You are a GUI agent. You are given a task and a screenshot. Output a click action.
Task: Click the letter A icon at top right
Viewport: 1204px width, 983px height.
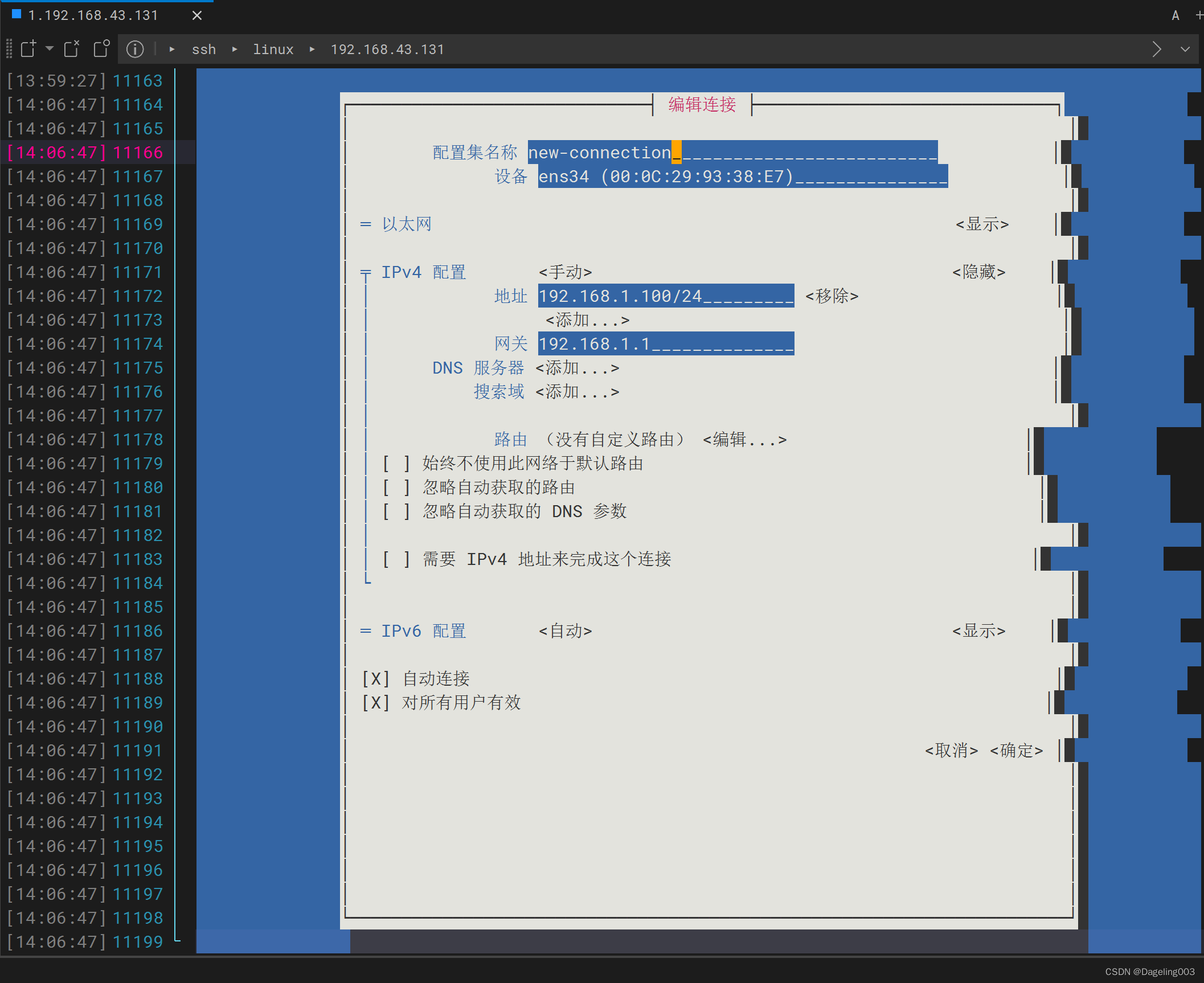1176,16
